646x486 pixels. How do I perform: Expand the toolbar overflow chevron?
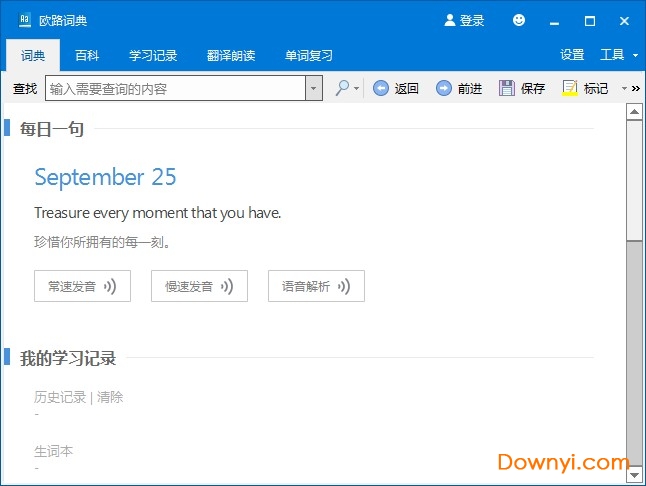click(x=636, y=88)
